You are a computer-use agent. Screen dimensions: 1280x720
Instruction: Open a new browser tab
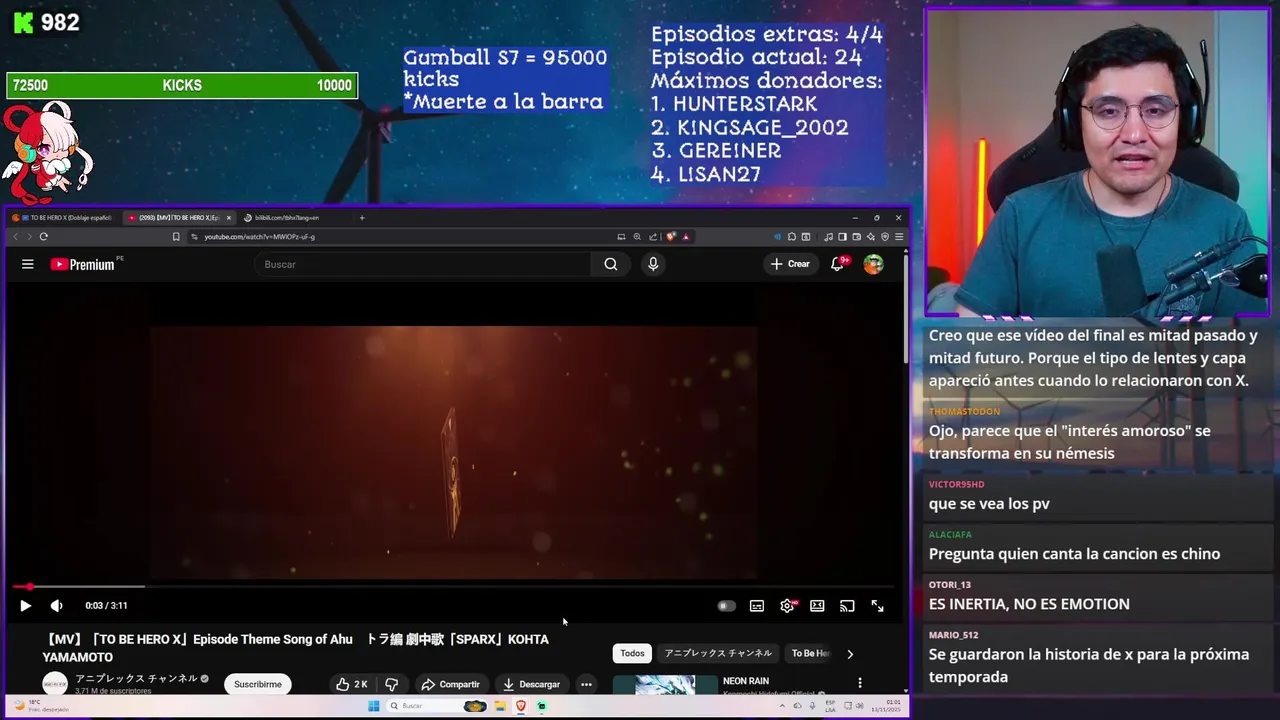[362, 217]
